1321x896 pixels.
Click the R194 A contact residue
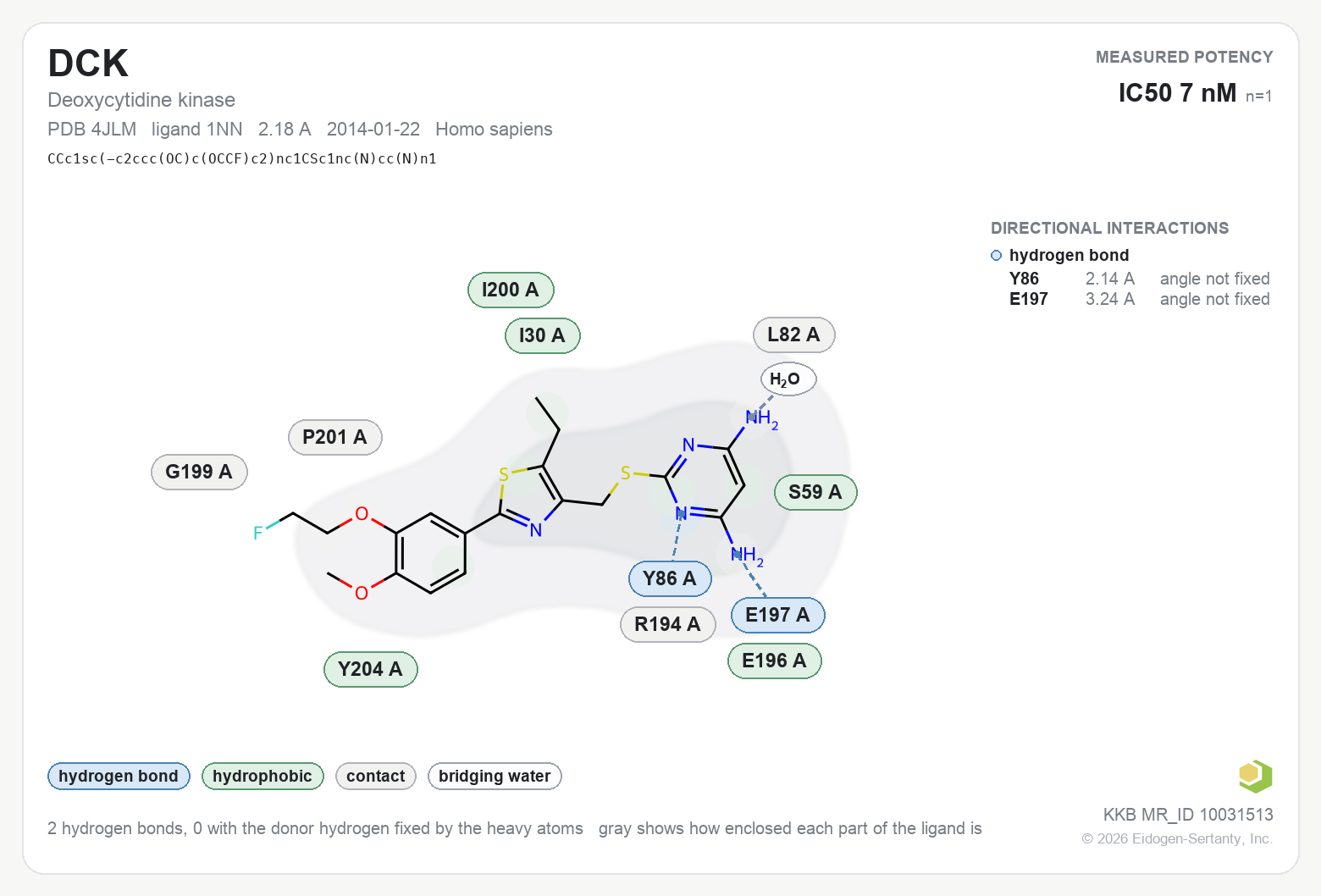668,624
